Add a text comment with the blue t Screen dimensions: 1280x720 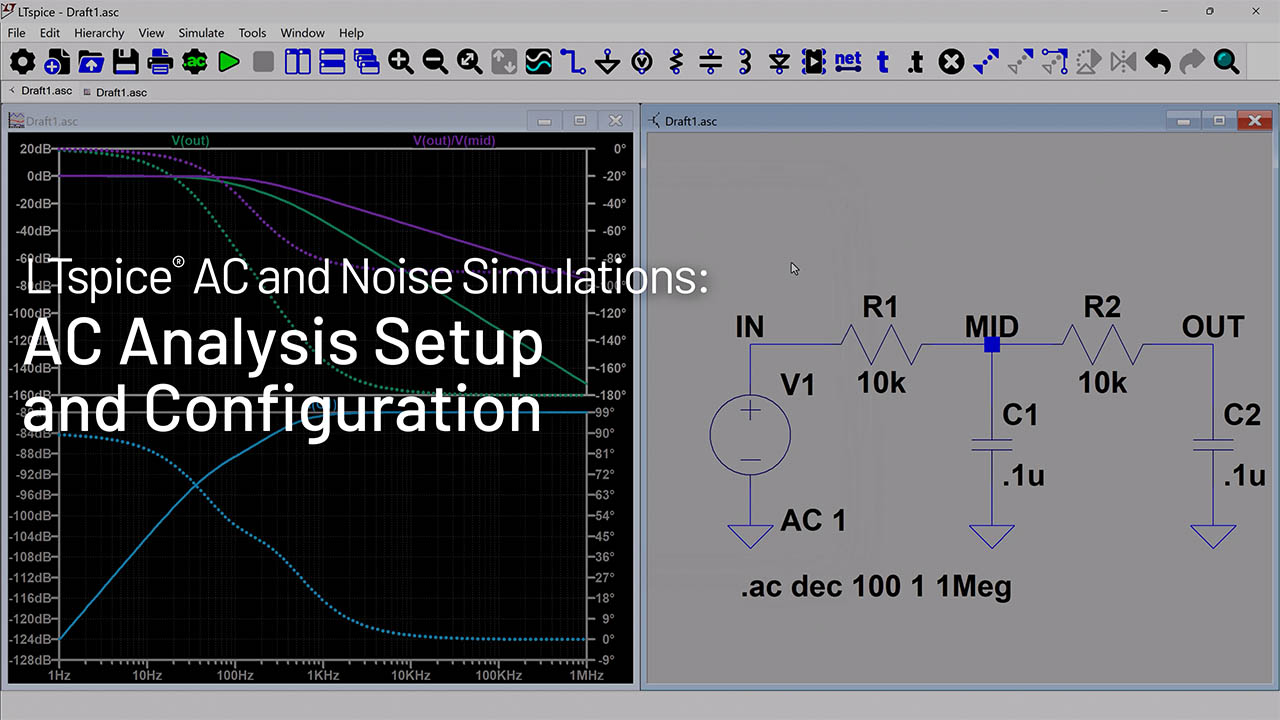coord(883,62)
